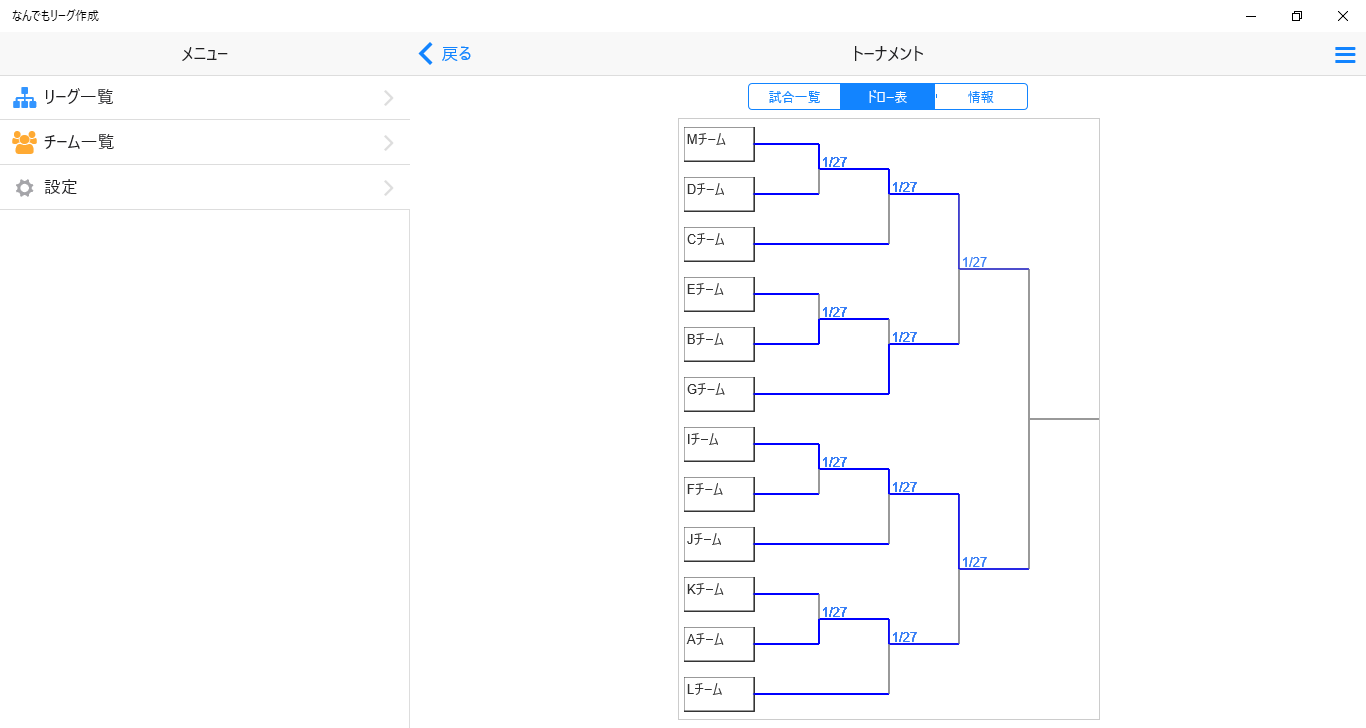This screenshot has width=1366, height=728.
Task: Click the 1/27 match link for Mチーム vs Dチーム
Action: coord(834,162)
